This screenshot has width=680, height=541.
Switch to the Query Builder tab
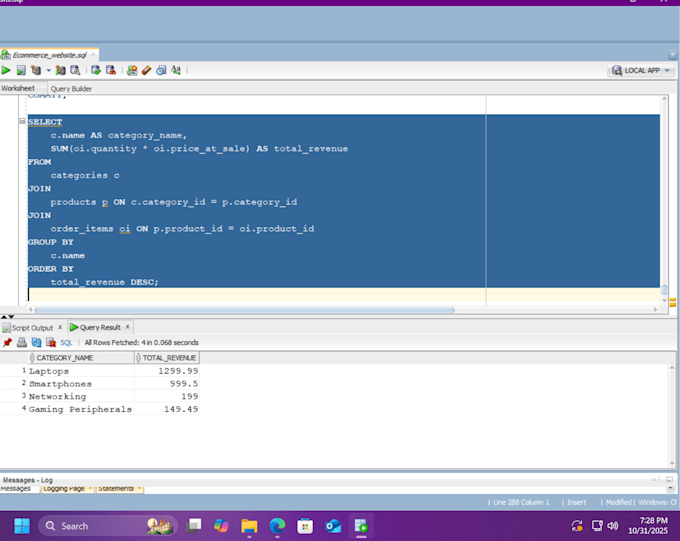click(x=71, y=89)
